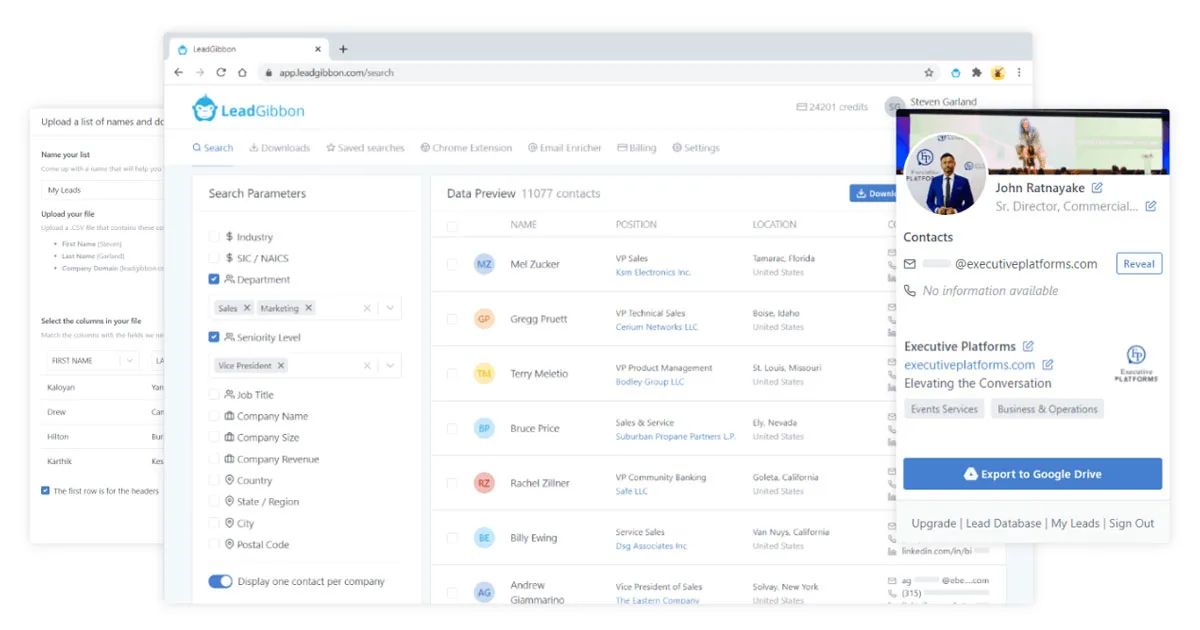Select Mel Zucker's row checkbox
Viewport: 1200px width, 630px height.
[452, 265]
